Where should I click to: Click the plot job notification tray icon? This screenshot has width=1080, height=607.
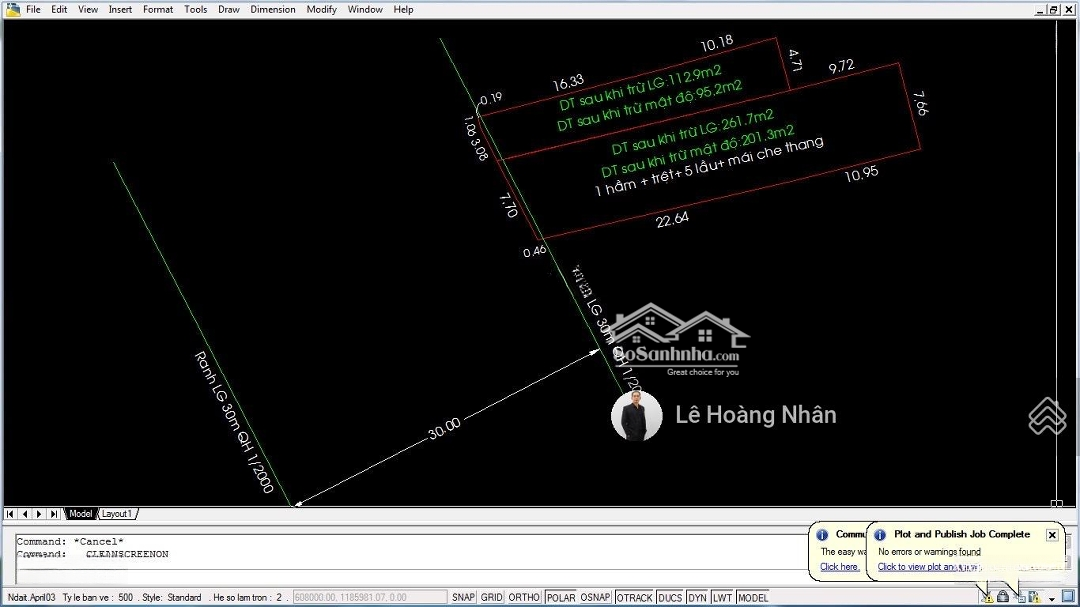(x=1020, y=597)
